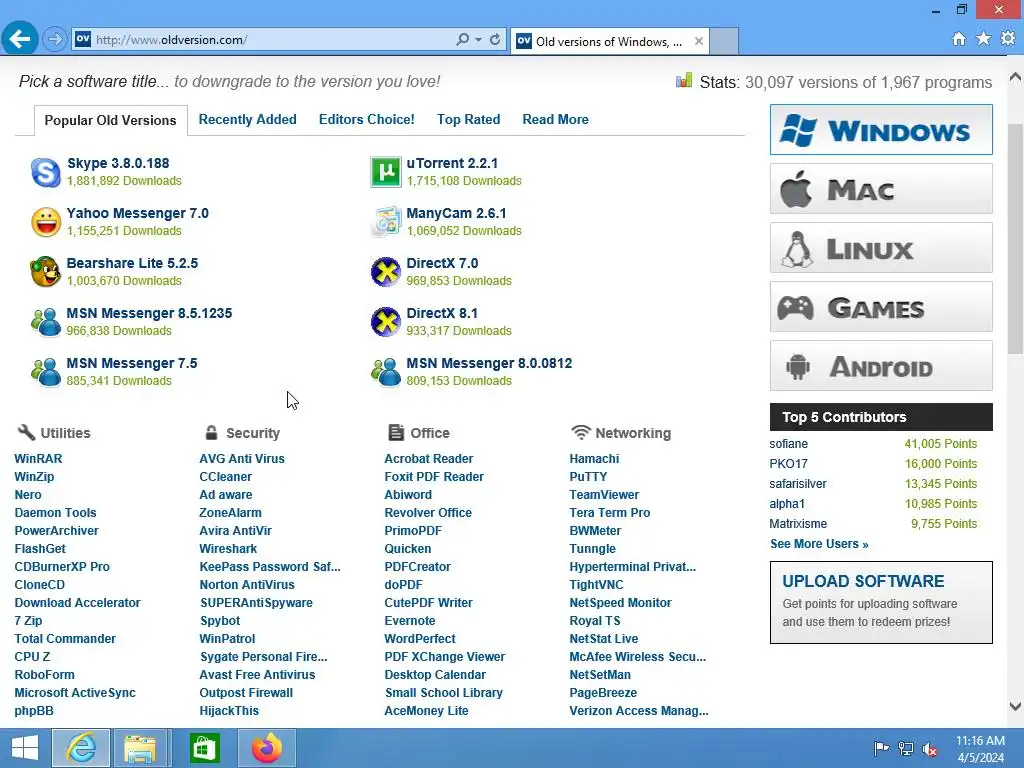1024x768 pixels.
Task: Open the browser Home icon
Action: pyautogui.click(x=959, y=39)
